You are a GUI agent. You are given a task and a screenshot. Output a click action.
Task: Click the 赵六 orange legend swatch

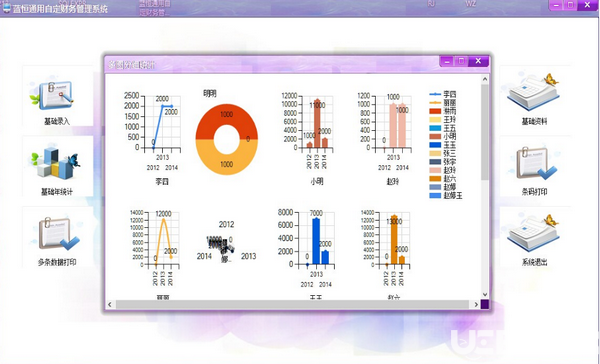click(x=435, y=178)
